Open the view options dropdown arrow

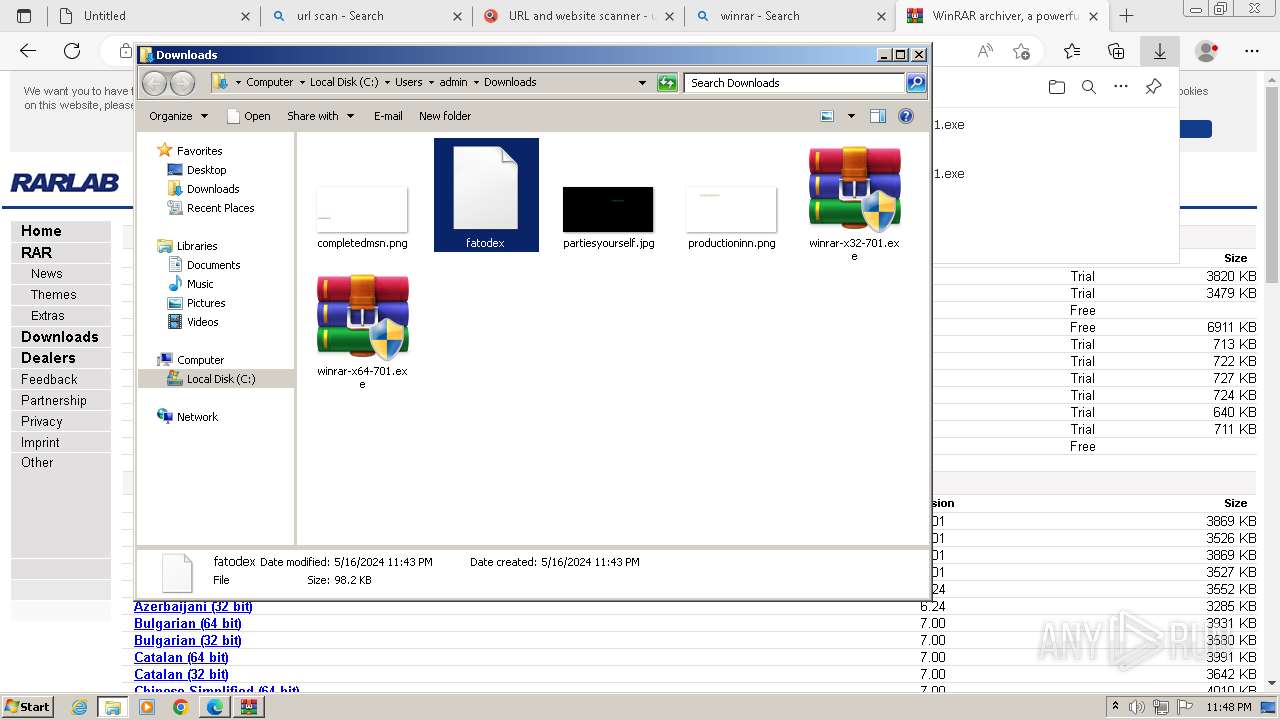851,116
